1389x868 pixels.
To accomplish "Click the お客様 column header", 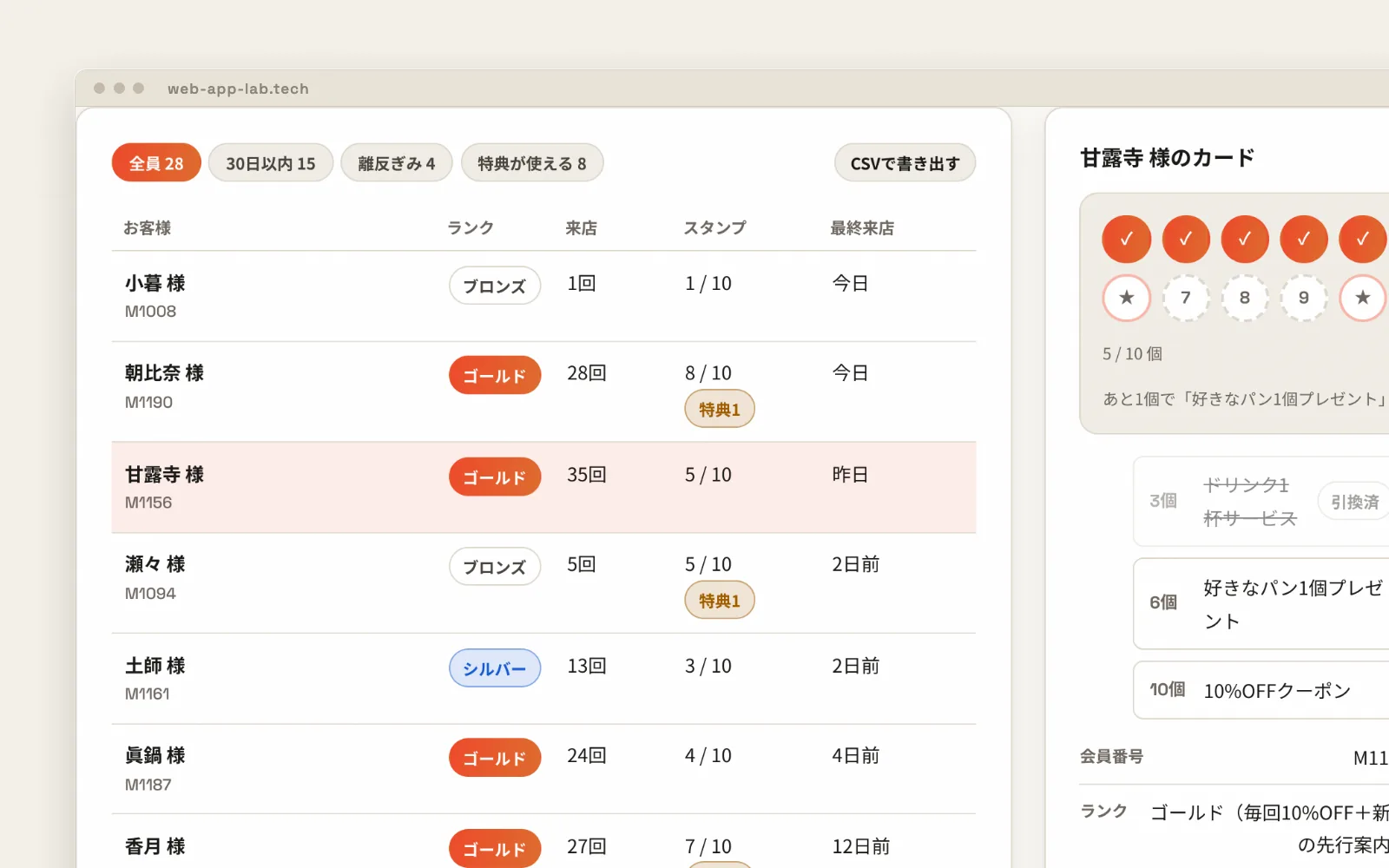I will pyautogui.click(x=147, y=227).
